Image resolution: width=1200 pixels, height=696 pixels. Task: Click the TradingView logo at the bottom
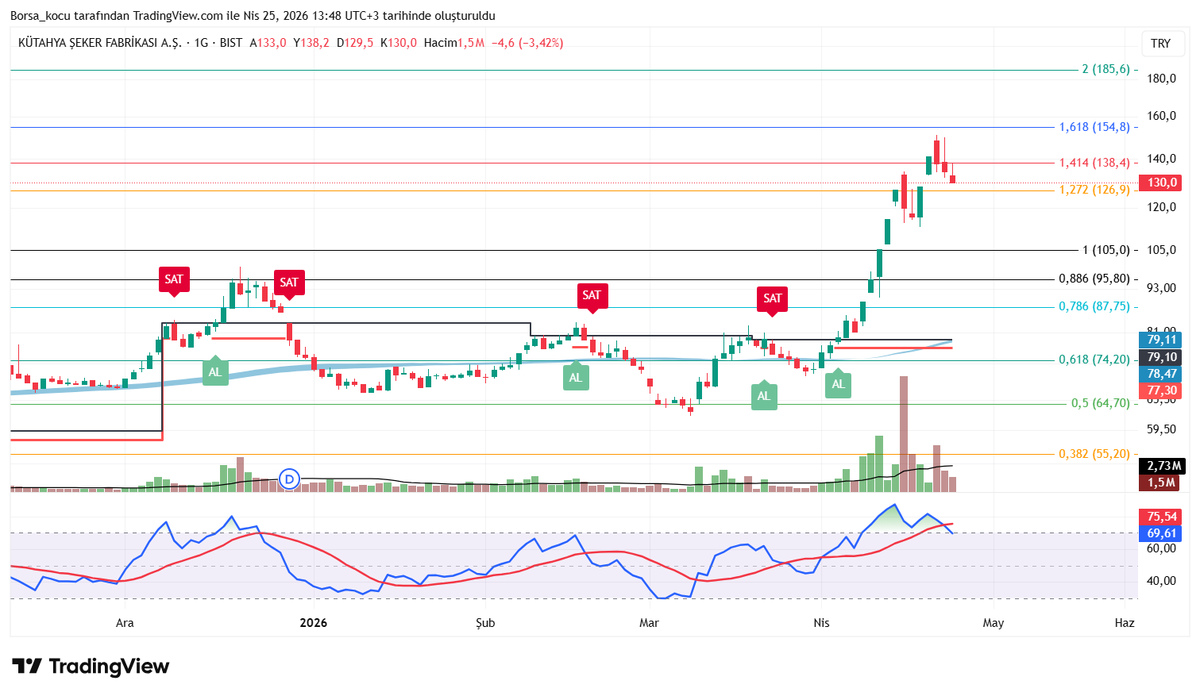[x=90, y=666]
